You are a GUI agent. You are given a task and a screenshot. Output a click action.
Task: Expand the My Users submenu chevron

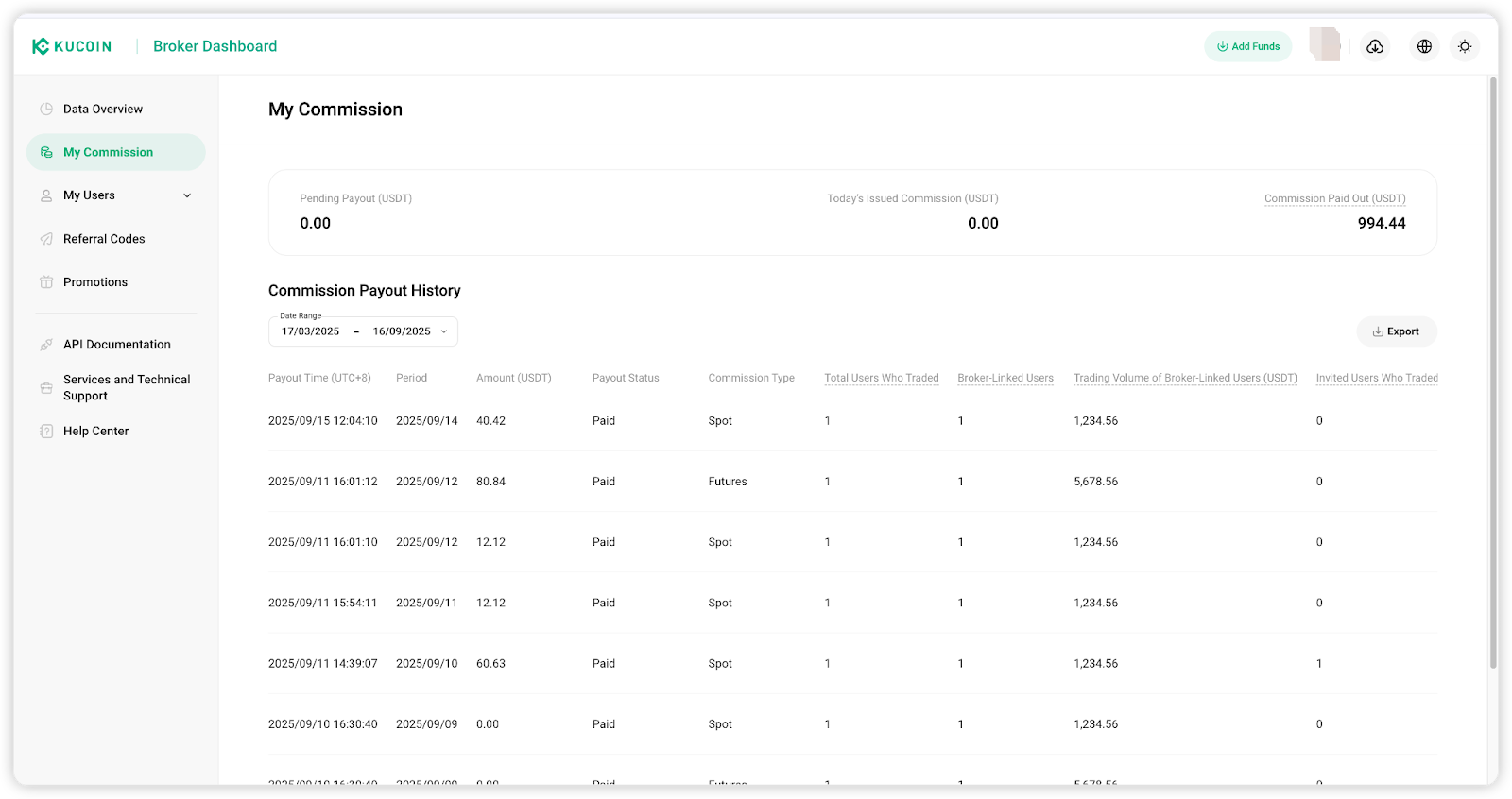tap(187, 195)
